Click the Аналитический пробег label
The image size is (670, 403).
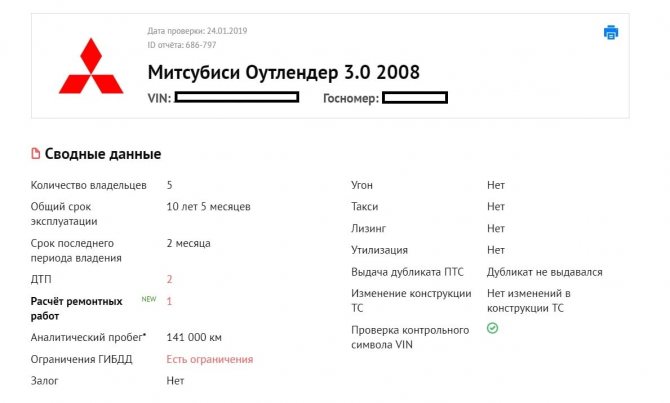(88, 338)
